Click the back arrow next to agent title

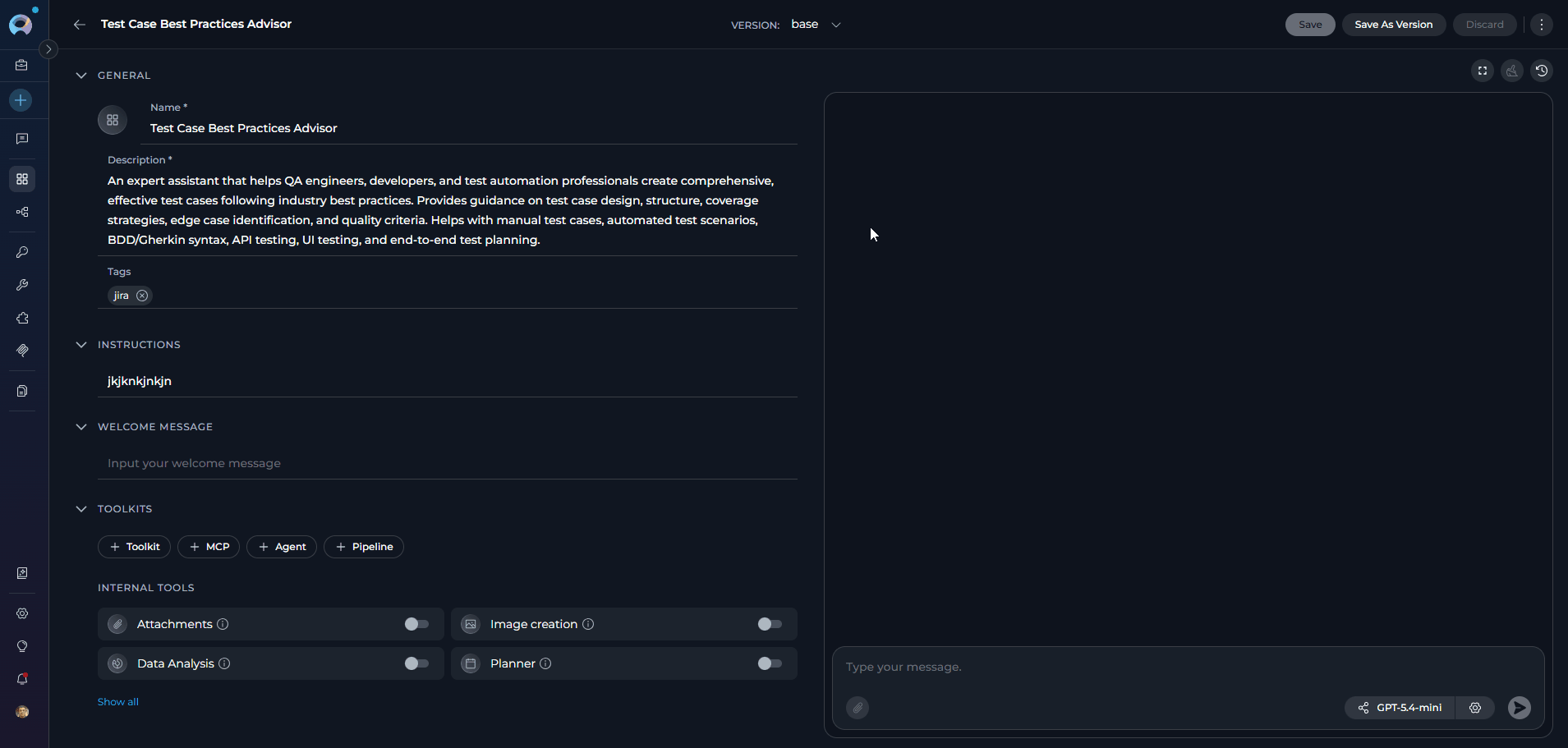pyautogui.click(x=80, y=25)
